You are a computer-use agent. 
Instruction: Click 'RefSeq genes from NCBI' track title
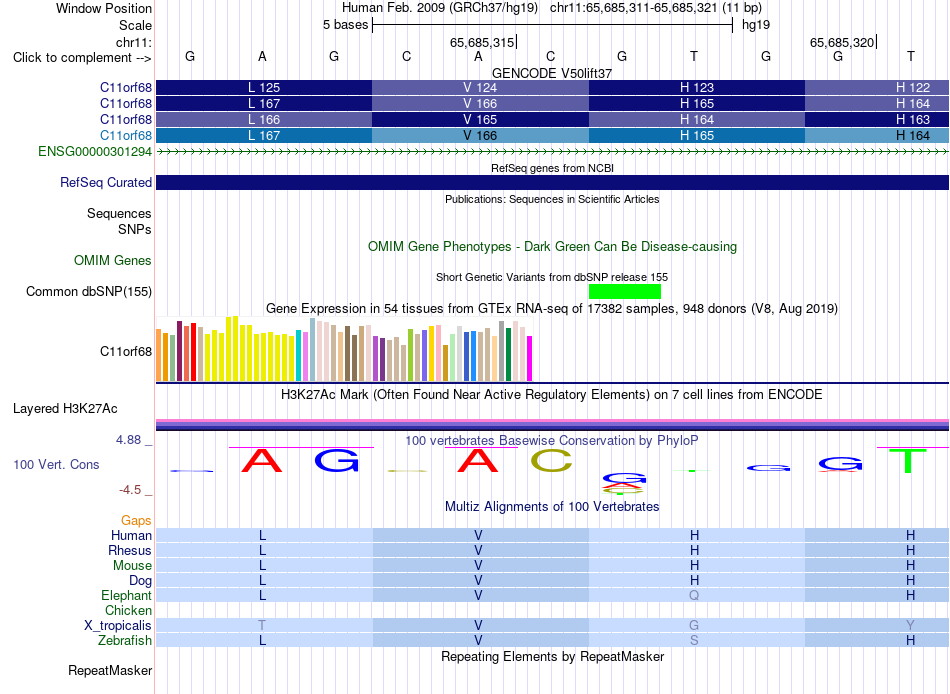pos(552,168)
